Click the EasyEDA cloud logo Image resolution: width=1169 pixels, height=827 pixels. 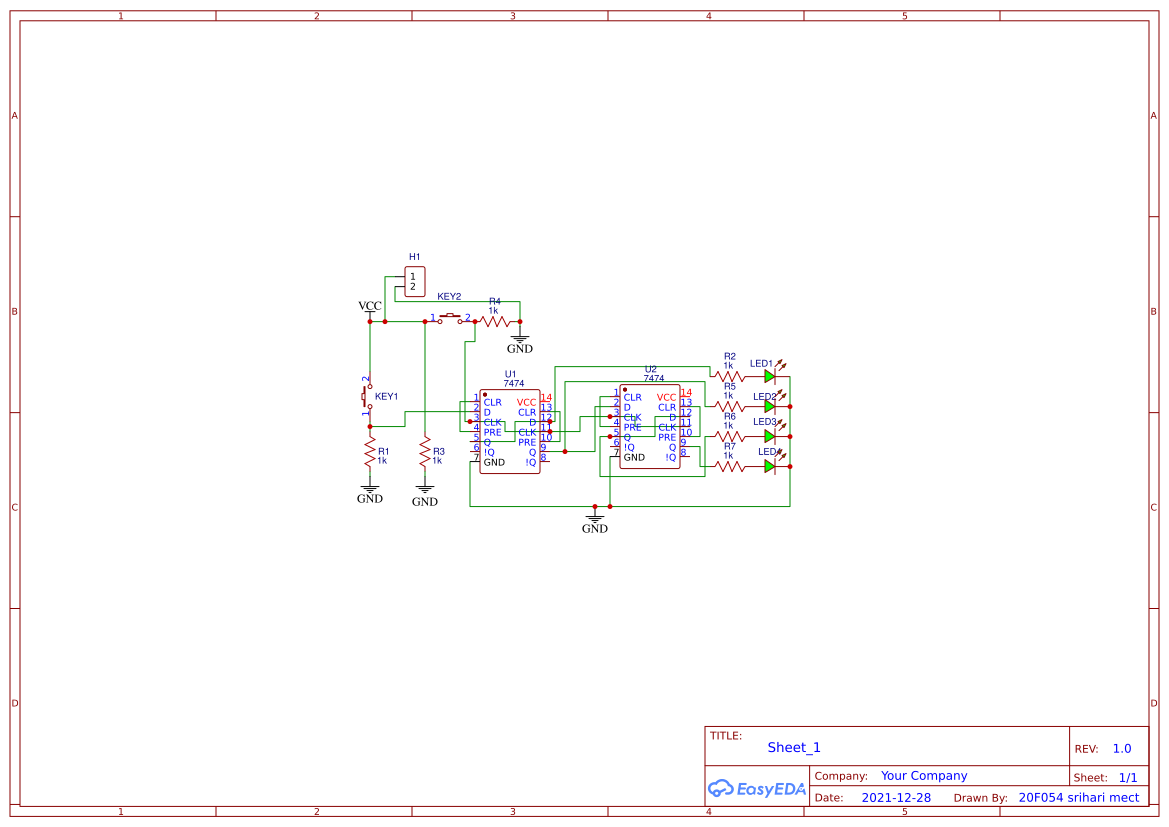757,789
